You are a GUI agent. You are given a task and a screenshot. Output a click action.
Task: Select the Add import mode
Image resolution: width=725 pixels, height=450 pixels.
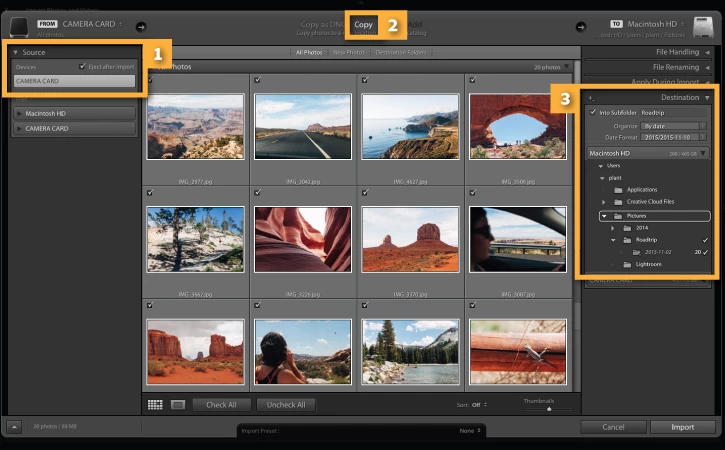coord(415,25)
